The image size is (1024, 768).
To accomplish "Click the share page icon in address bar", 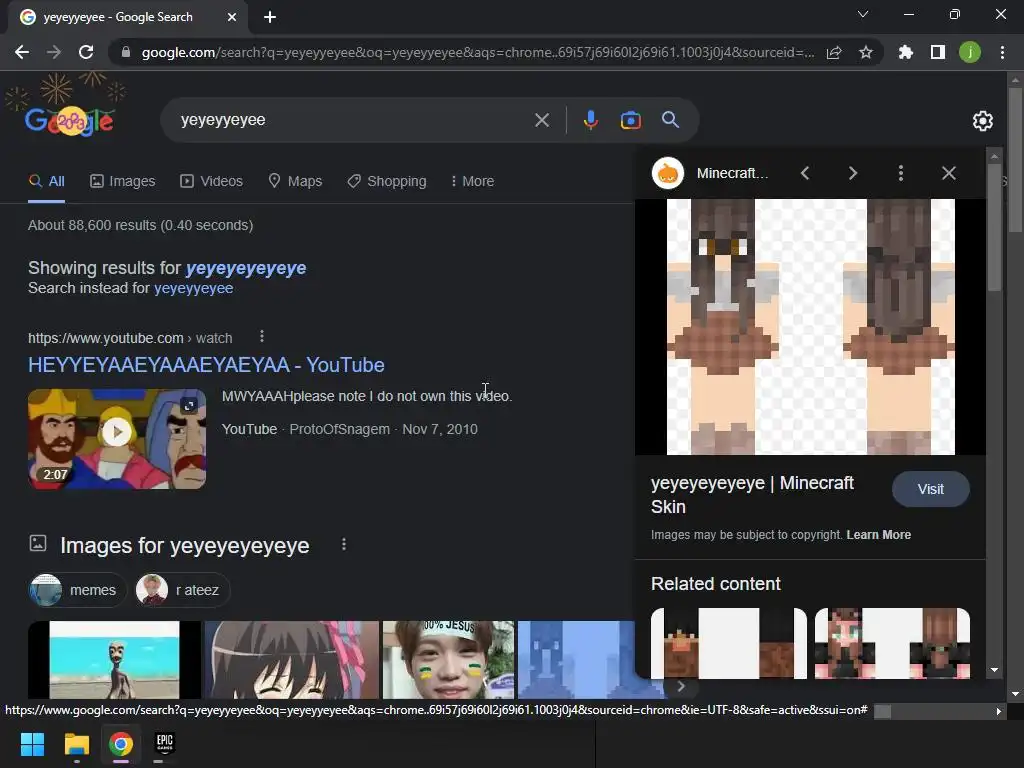I will [834, 52].
